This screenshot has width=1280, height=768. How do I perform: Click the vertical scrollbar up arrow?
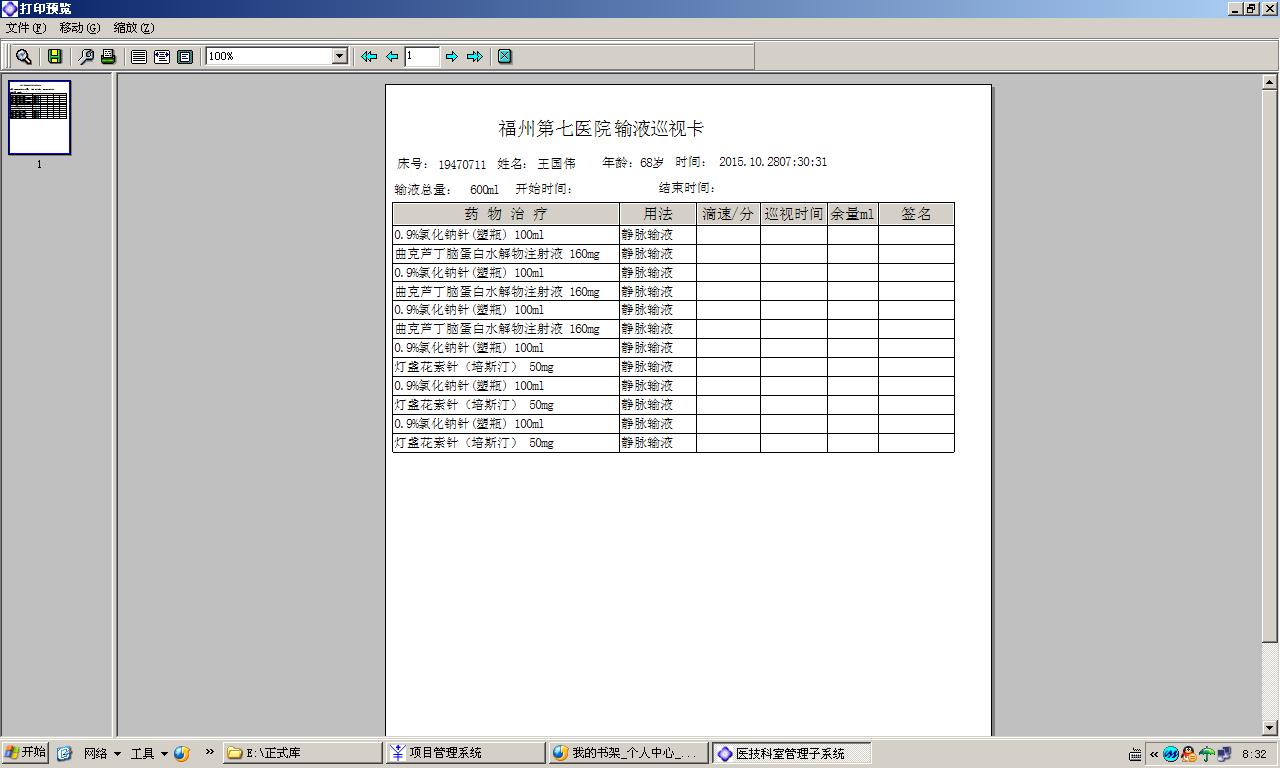click(x=1270, y=82)
